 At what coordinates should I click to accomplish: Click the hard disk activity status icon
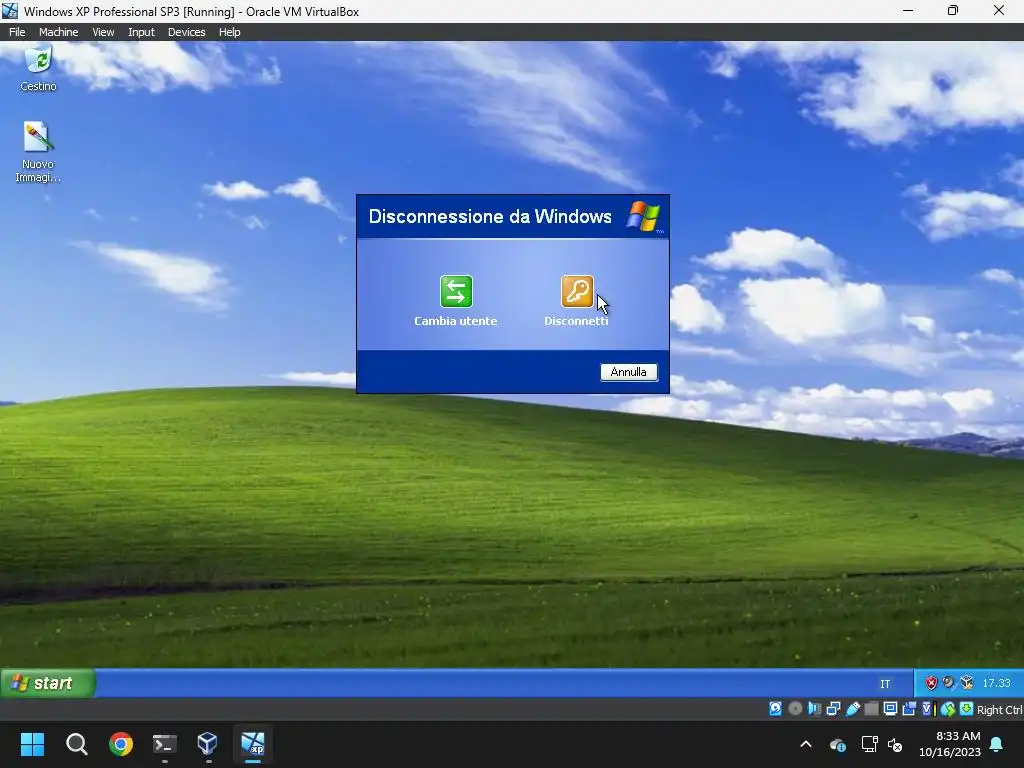tap(775, 709)
